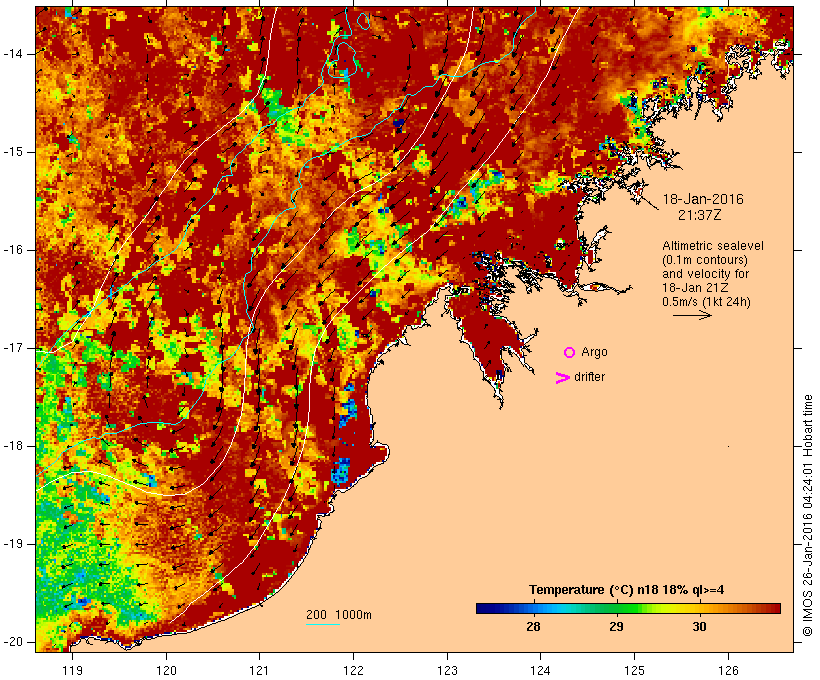This screenshot has width=820, height=680.
Task: Click the '(0.1m contours)' caption line
Action: [x=705, y=260]
